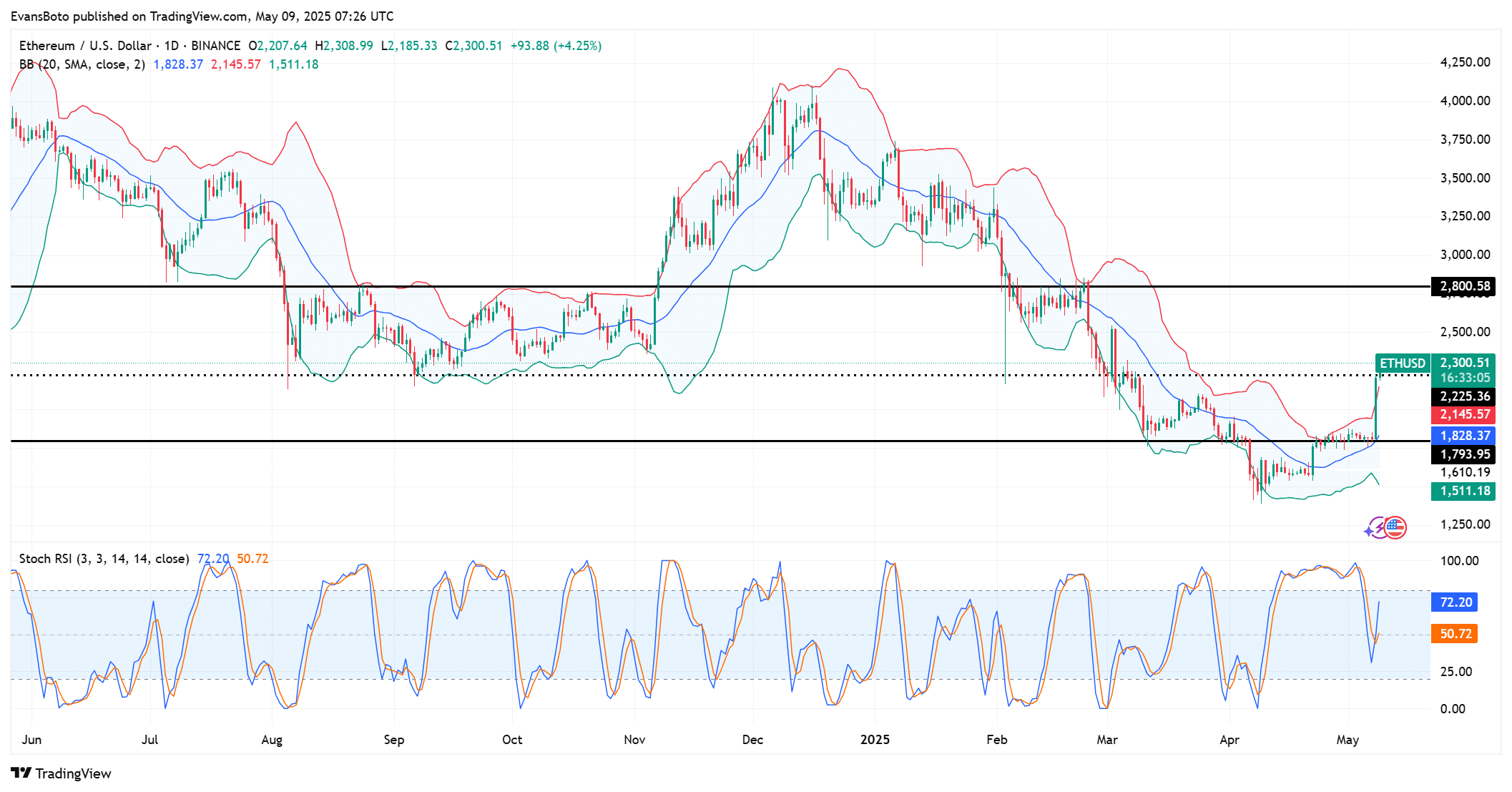Click the ETHUSD symbol price tag
The width and height of the screenshot is (1512, 792).
[x=1402, y=363]
